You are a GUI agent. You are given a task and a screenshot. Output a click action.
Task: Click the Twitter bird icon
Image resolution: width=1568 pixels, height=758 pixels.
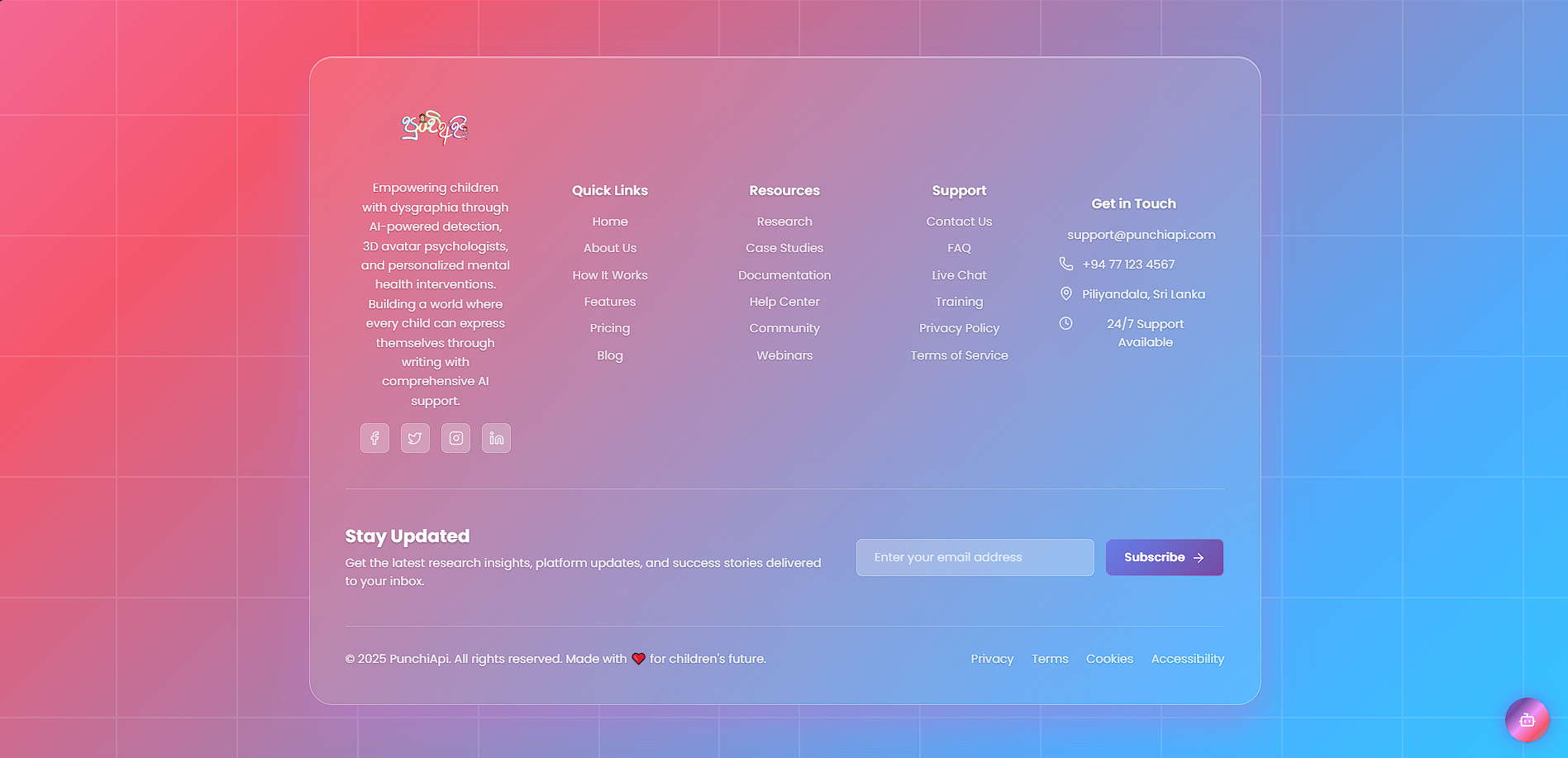click(415, 438)
